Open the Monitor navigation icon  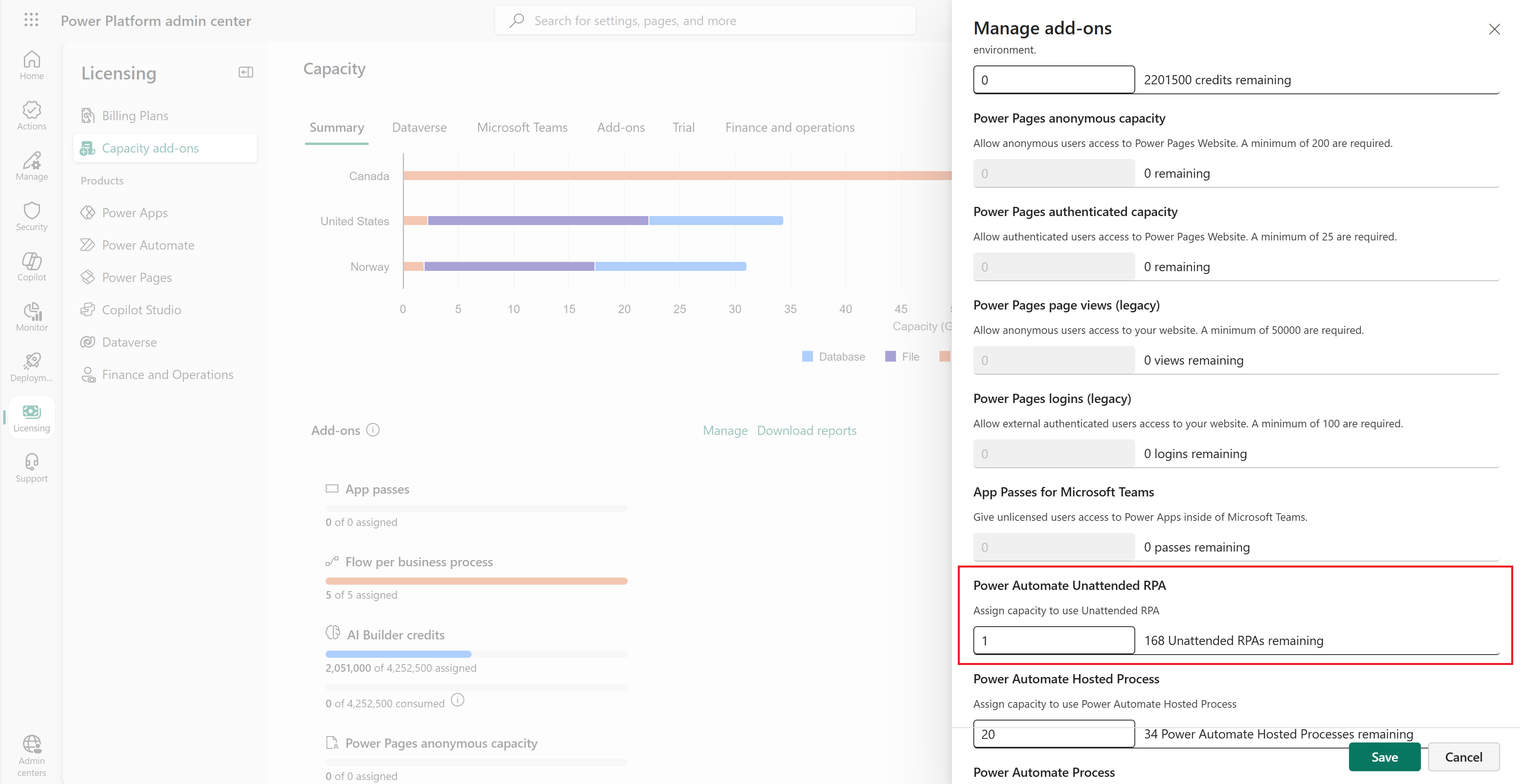[x=31, y=316]
